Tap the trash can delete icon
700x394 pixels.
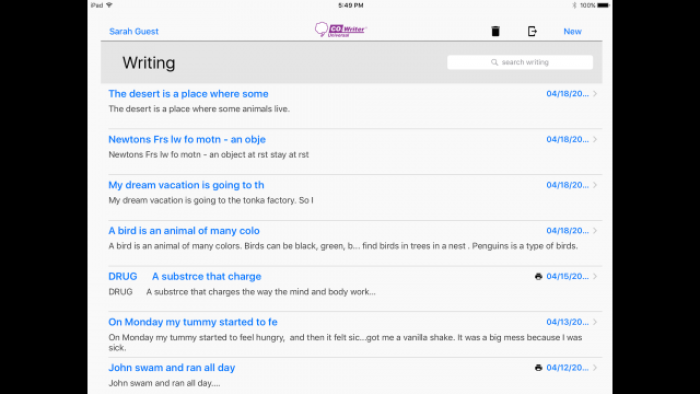(495, 31)
